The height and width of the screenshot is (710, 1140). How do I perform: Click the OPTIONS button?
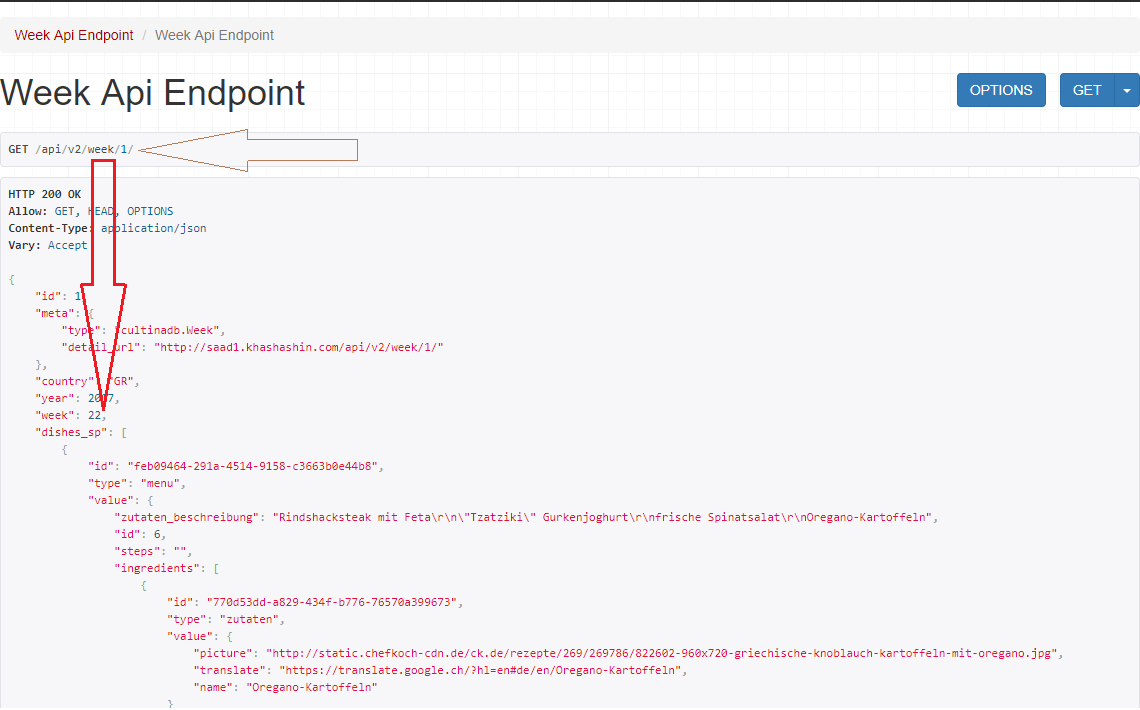click(1001, 90)
